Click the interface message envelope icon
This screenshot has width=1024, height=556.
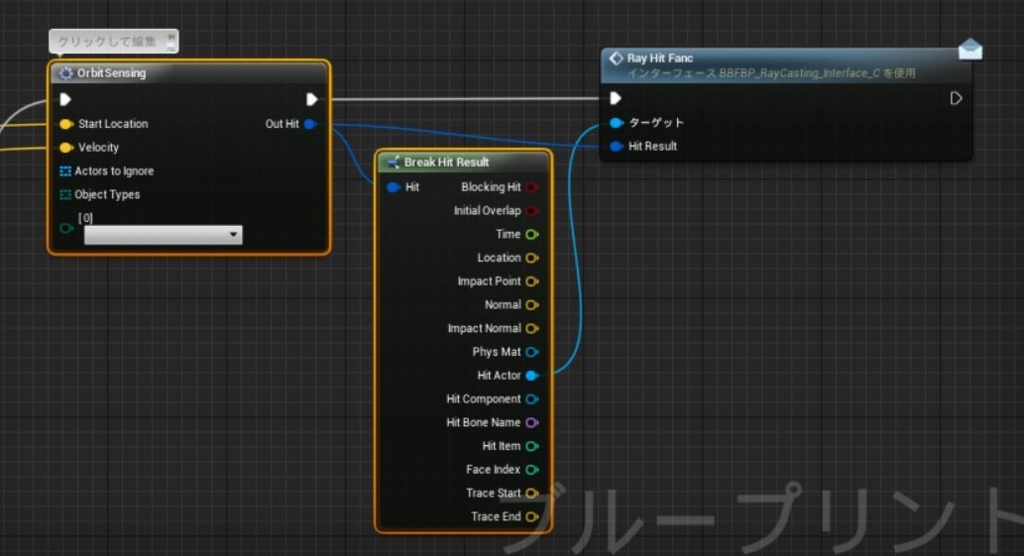[x=970, y=49]
